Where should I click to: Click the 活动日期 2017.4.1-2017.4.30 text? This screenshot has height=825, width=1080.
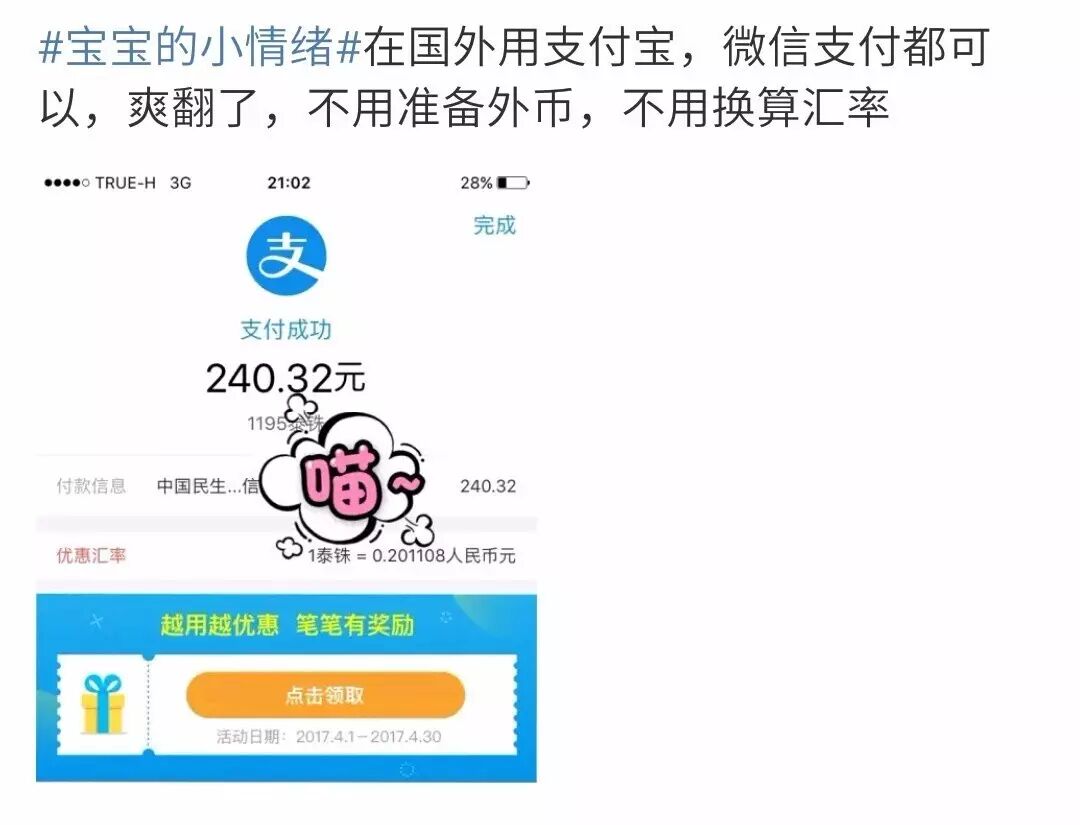[x=329, y=737]
